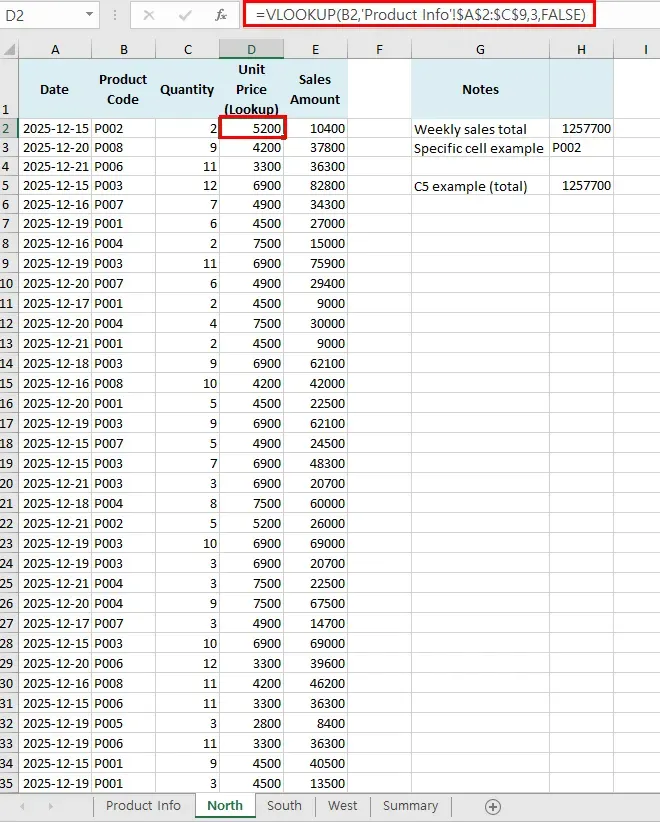Click into the VLOOKUP formula bar text
This screenshot has width=660, height=822.
tap(418, 14)
